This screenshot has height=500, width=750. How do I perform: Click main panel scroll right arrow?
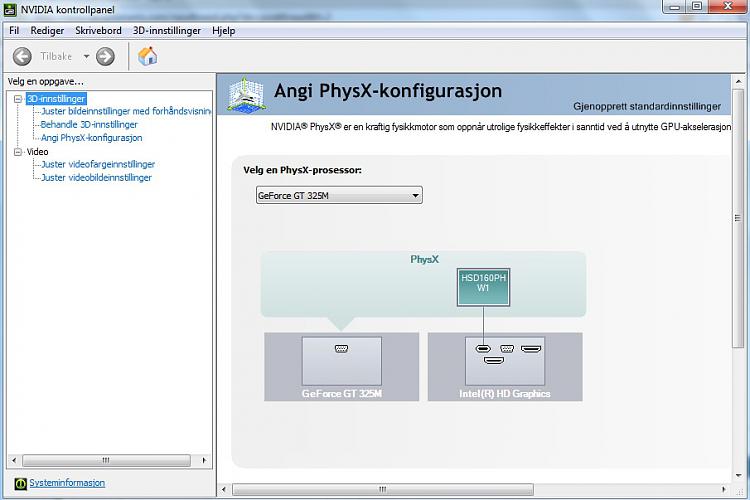click(x=723, y=489)
